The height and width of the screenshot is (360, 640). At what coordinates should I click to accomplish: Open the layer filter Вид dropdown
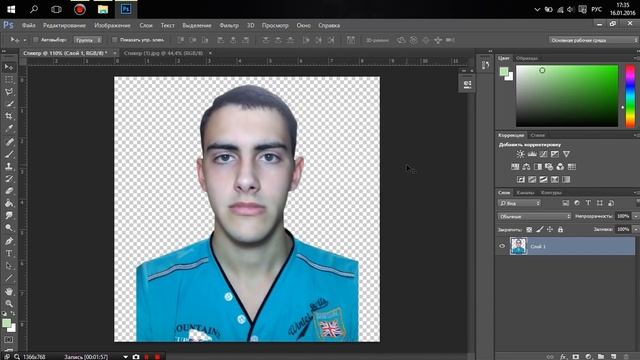click(x=519, y=203)
